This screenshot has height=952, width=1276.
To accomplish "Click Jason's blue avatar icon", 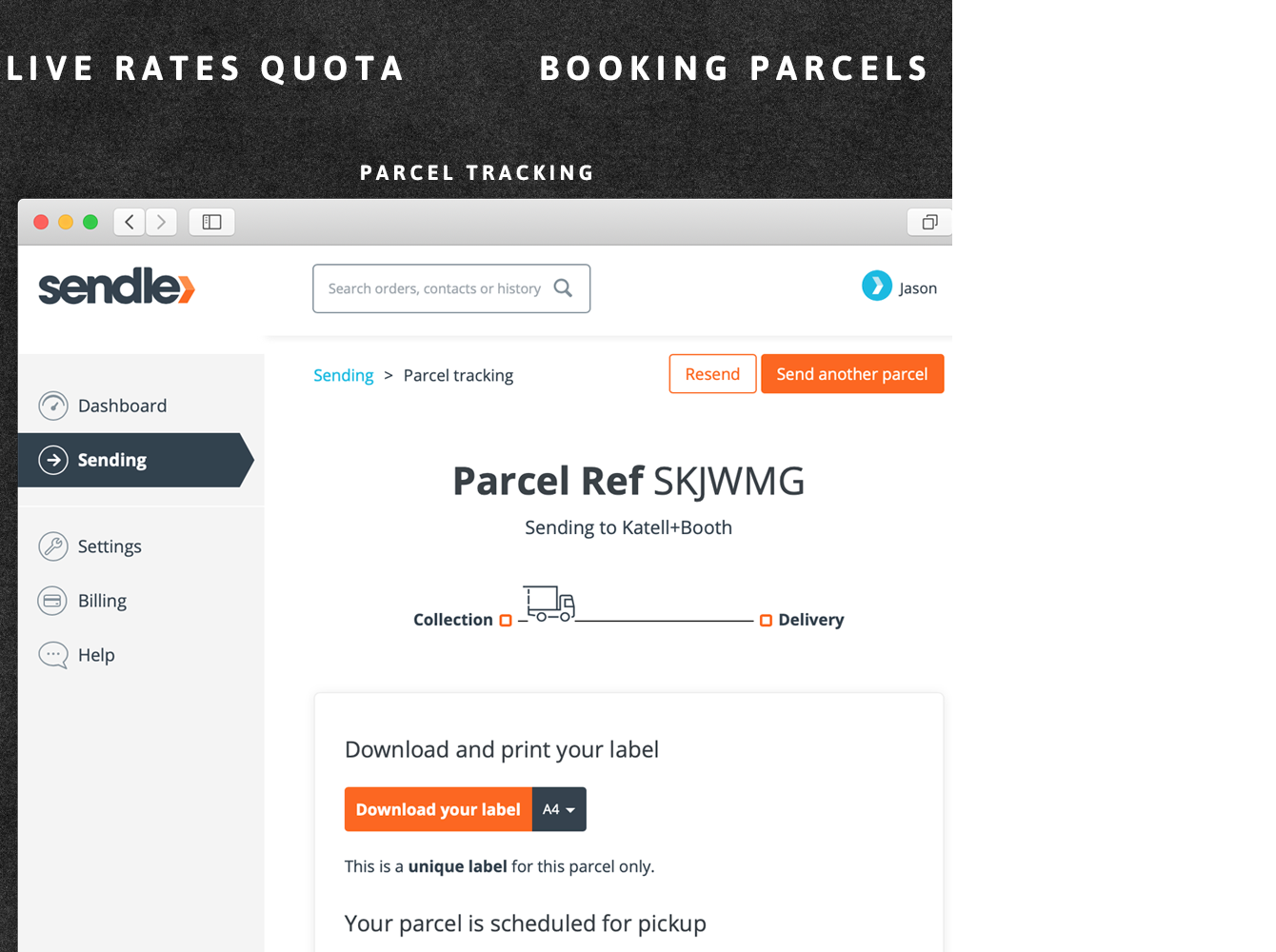I will (x=876, y=286).
